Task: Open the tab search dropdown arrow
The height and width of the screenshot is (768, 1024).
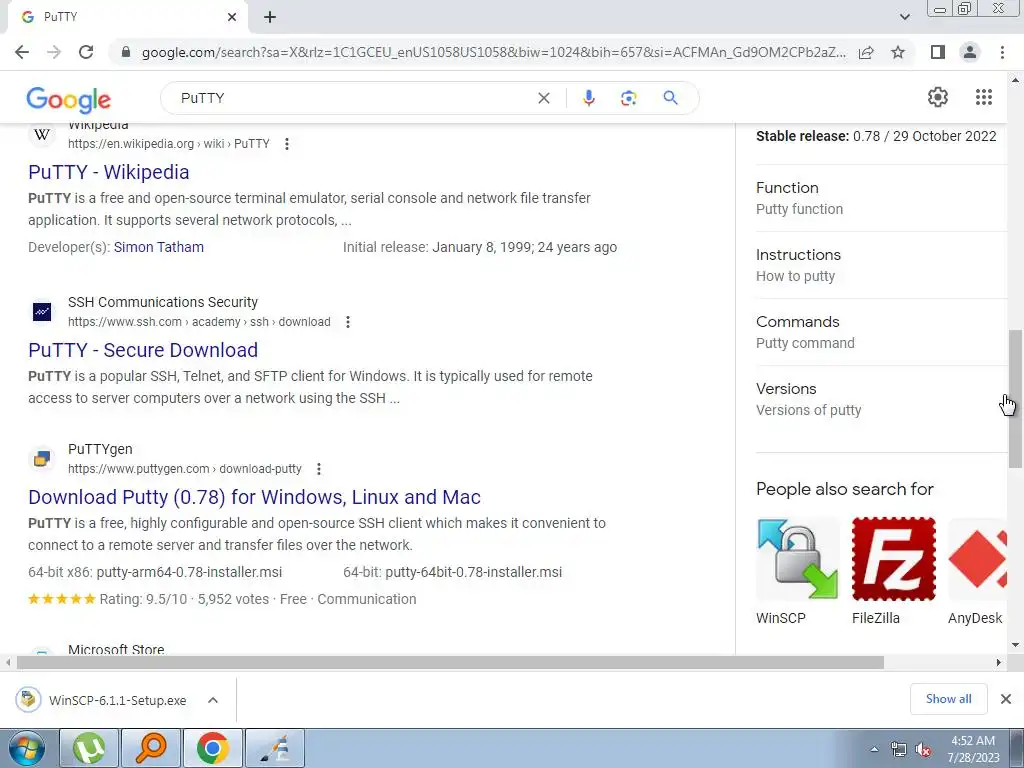Action: pos(904,17)
